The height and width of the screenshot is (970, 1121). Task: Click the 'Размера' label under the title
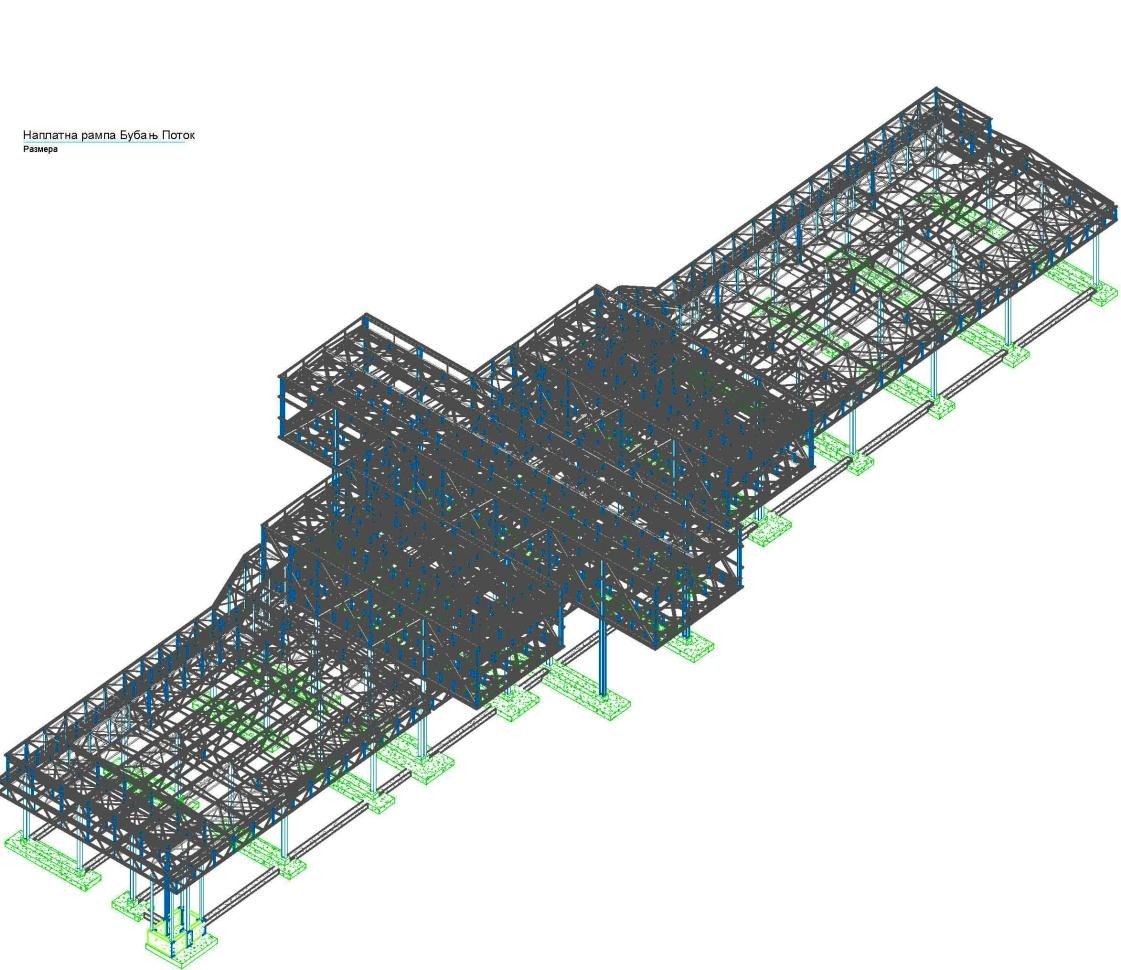point(40,149)
